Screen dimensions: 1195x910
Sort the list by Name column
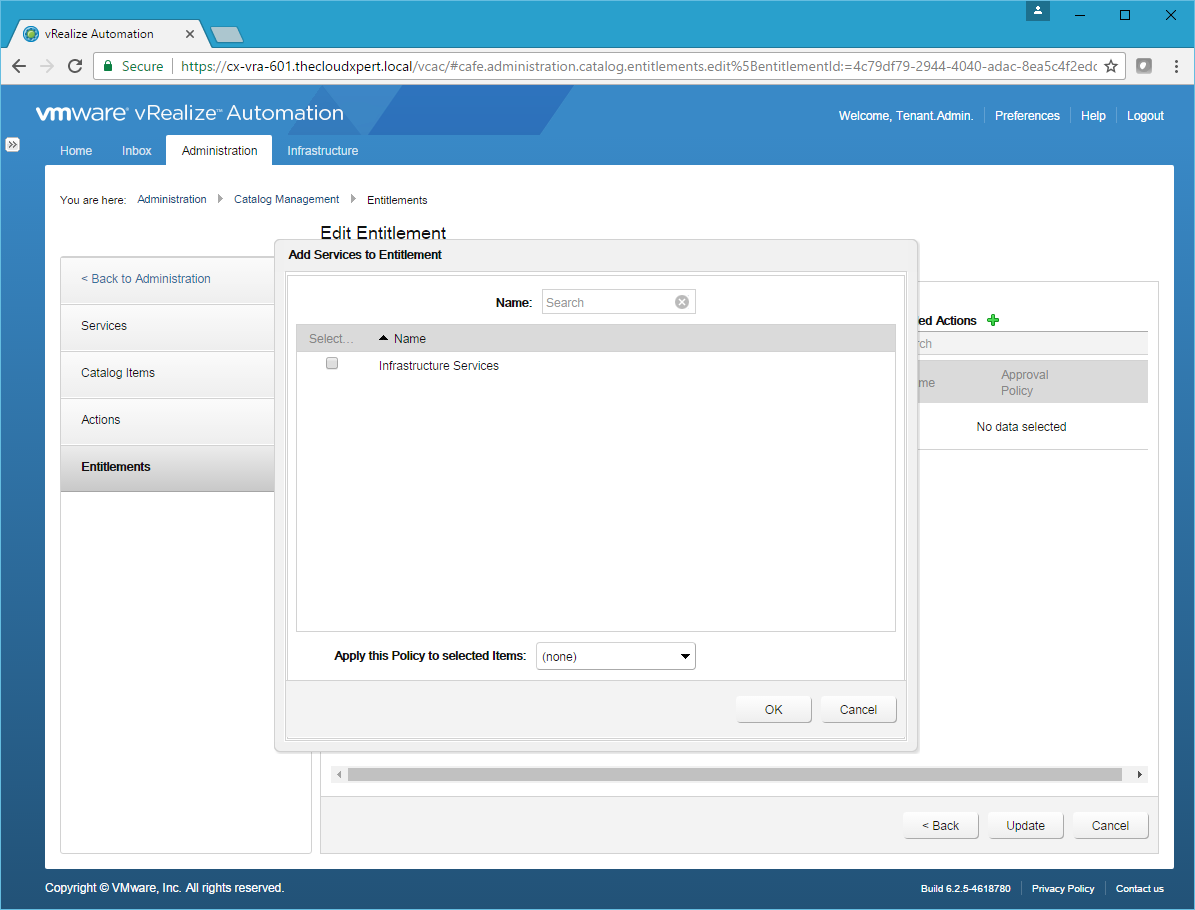(409, 339)
